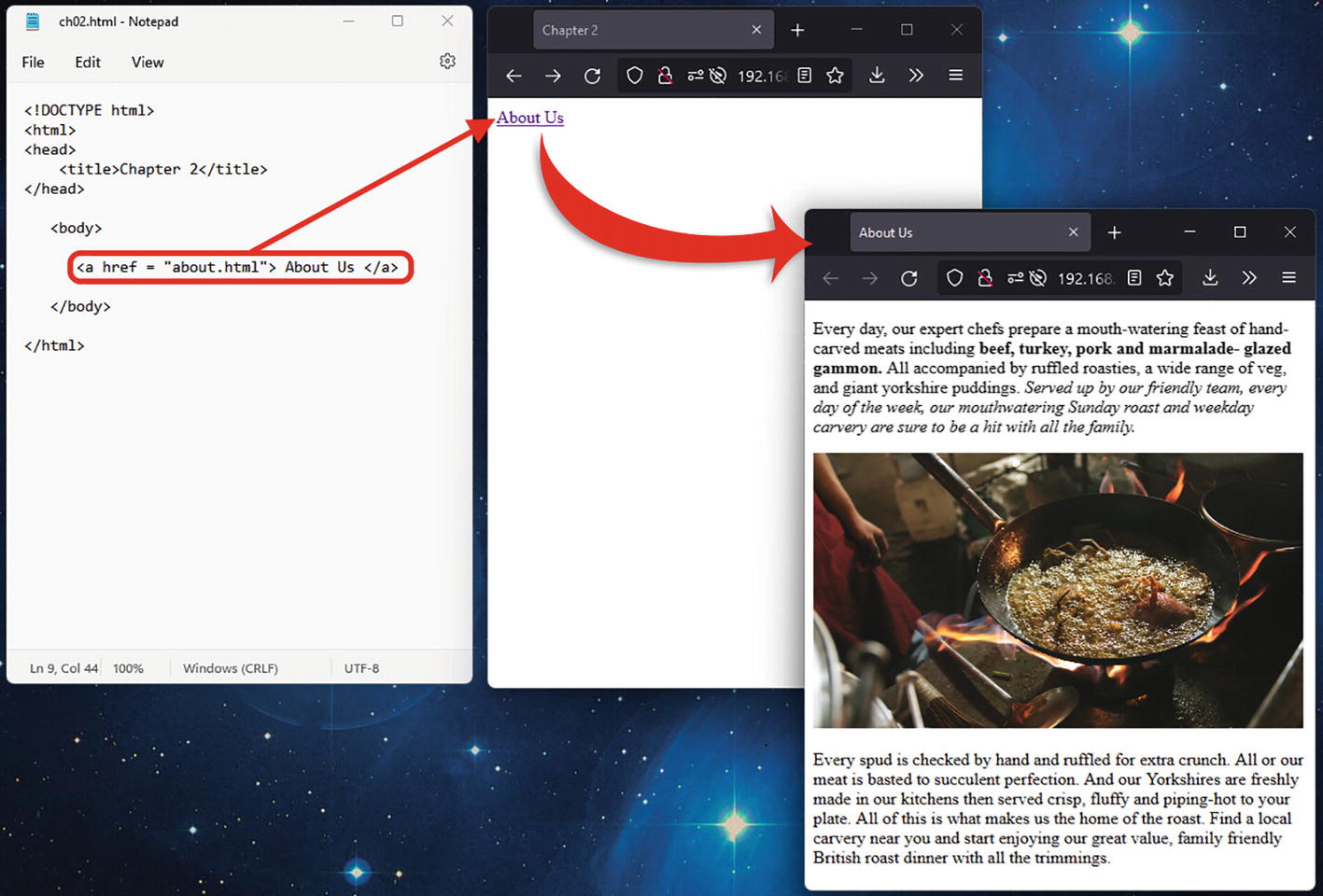Expand more tools chevron in About Us toolbar
1323x896 pixels.
pyautogui.click(x=1249, y=278)
